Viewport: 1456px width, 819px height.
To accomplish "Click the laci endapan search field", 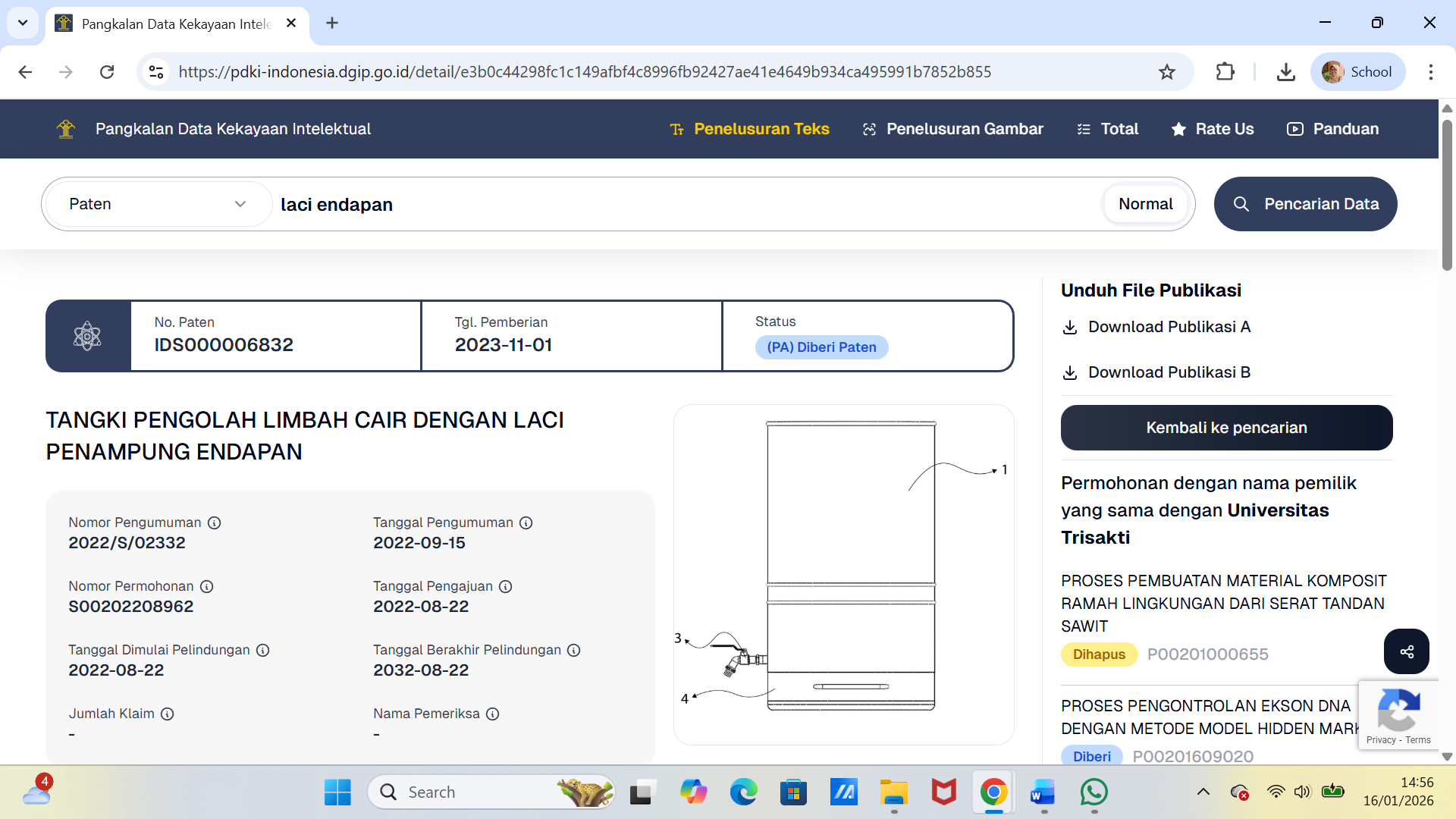I will [682, 205].
